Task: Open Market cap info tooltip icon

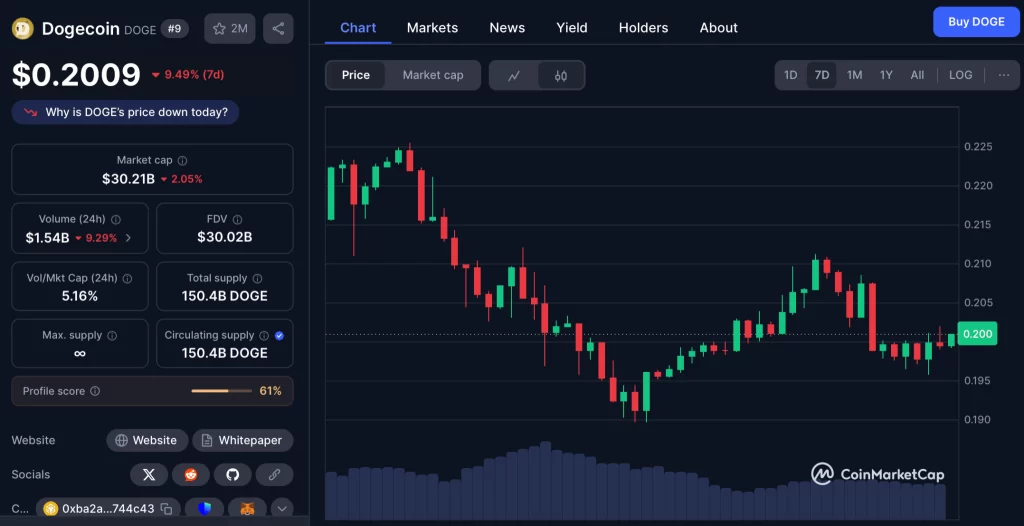Action: click(183, 160)
